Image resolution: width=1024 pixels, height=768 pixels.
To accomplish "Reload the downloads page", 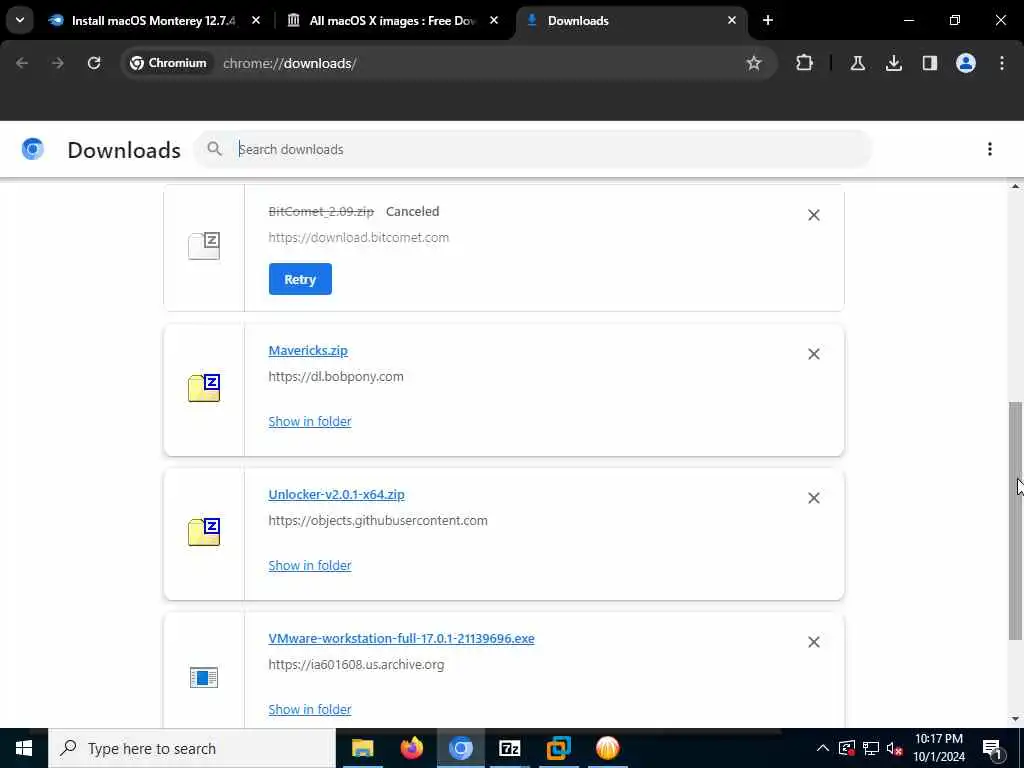I will (x=94, y=63).
